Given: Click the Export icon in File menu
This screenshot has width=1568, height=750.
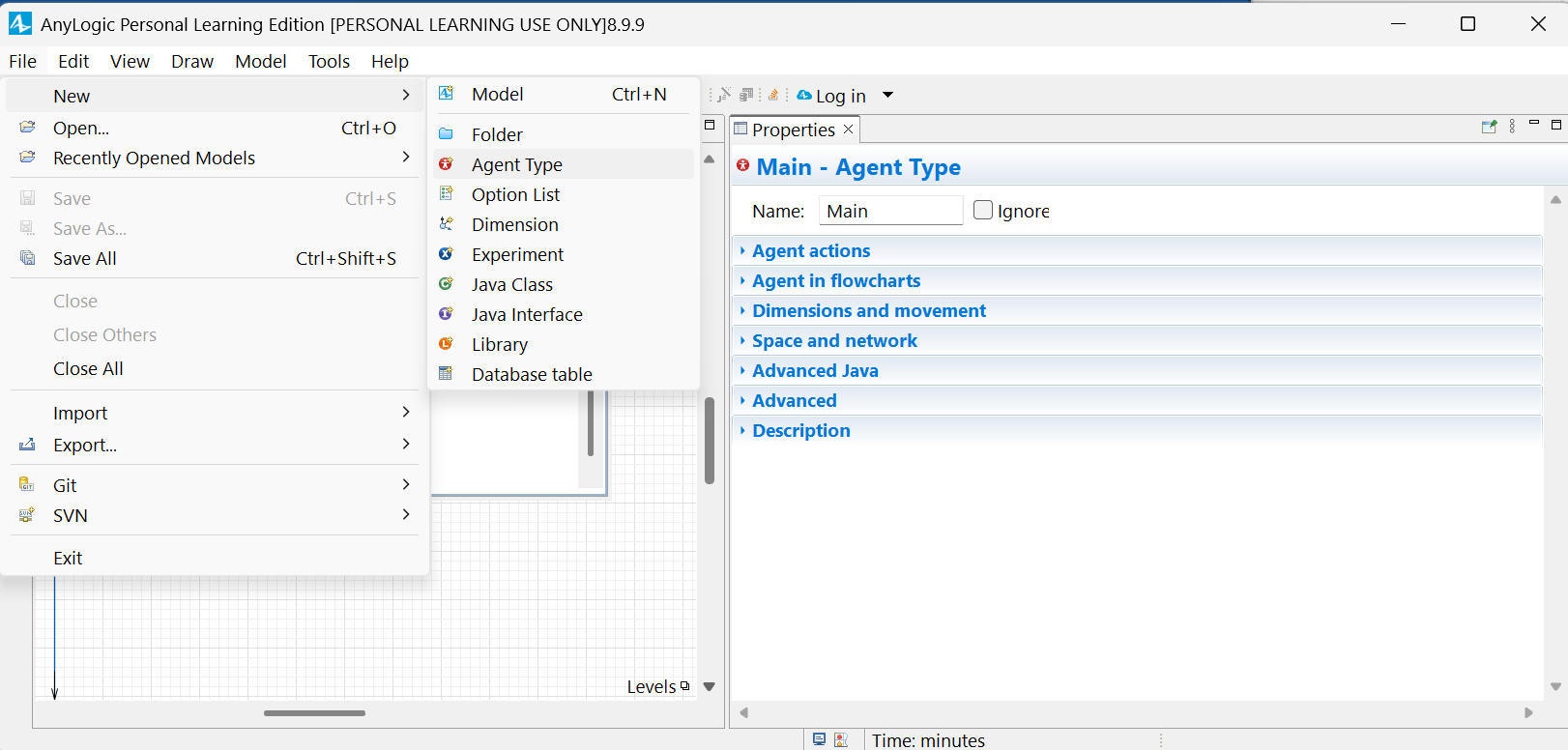Looking at the screenshot, I should 27,445.
